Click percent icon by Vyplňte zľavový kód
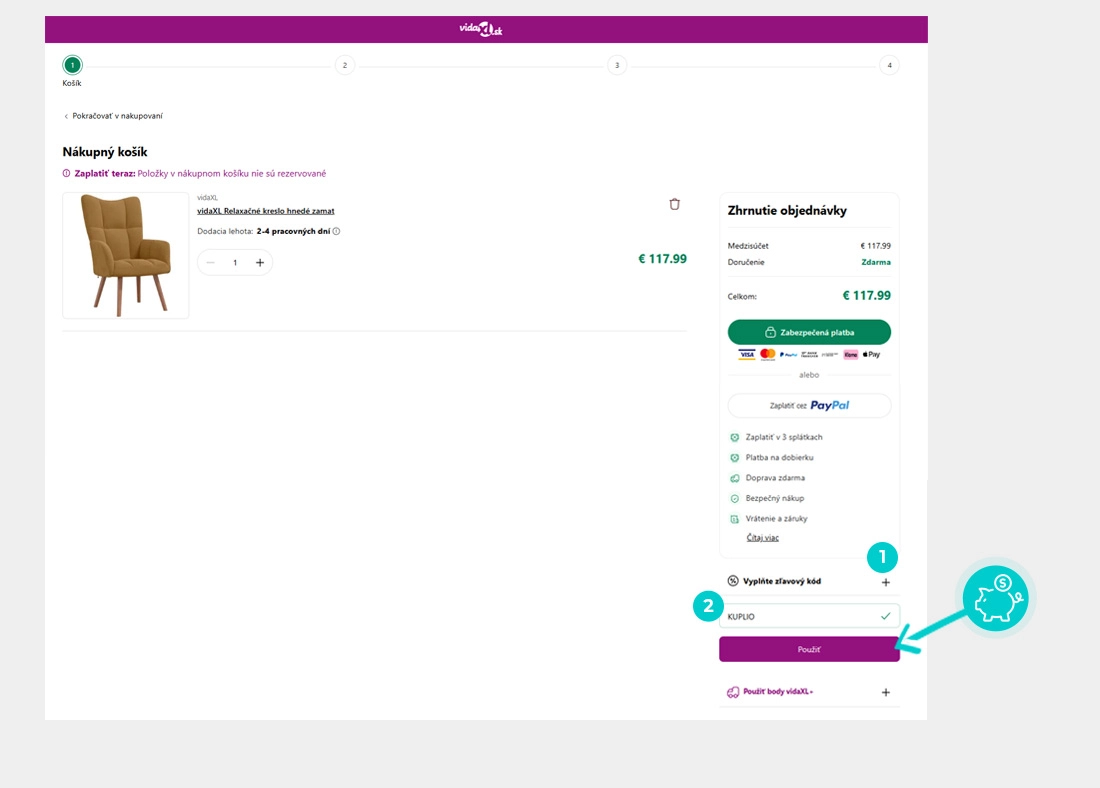 coord(733,580)
